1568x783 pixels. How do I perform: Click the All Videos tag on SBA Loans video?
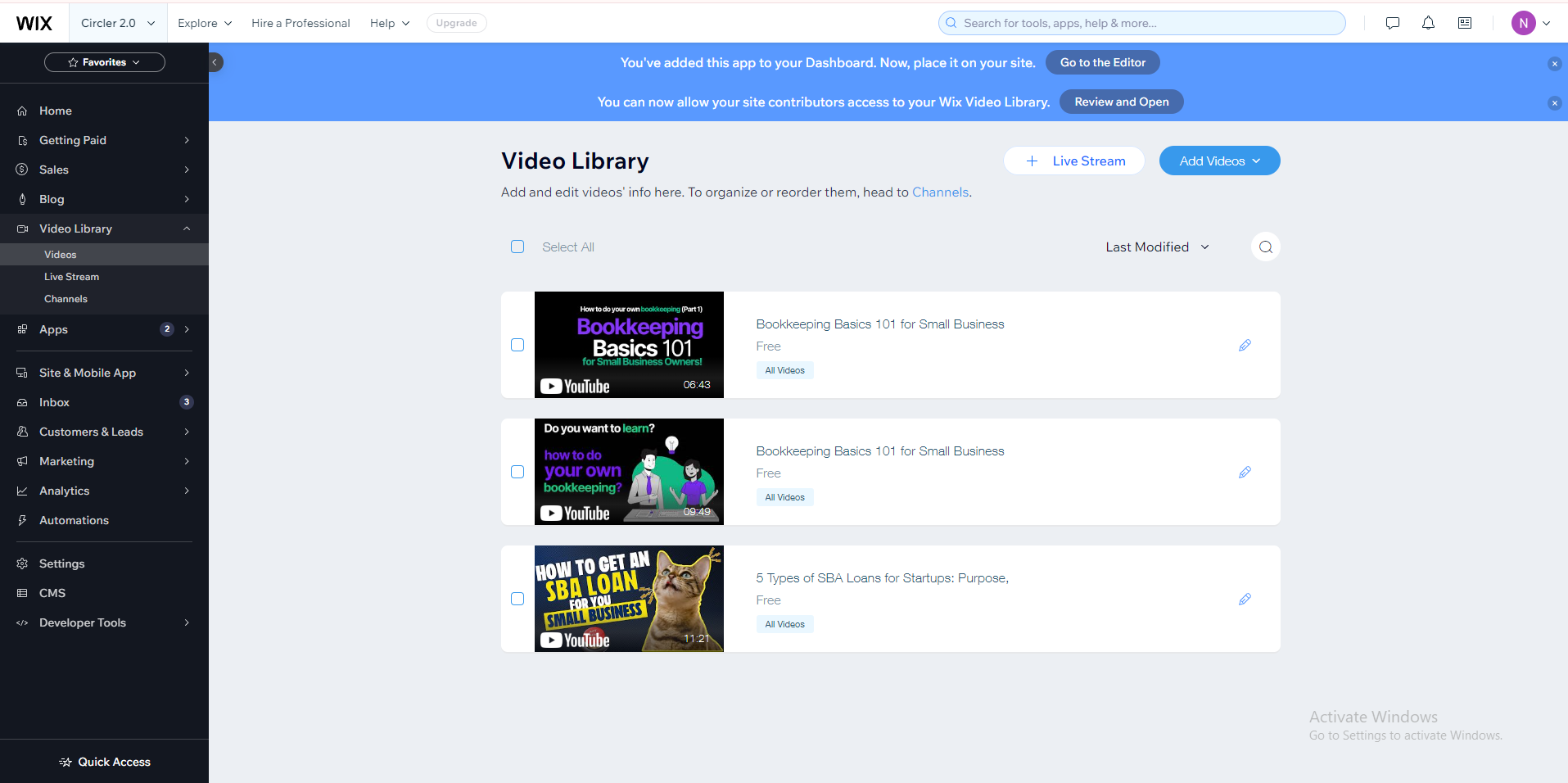(784, 624)
